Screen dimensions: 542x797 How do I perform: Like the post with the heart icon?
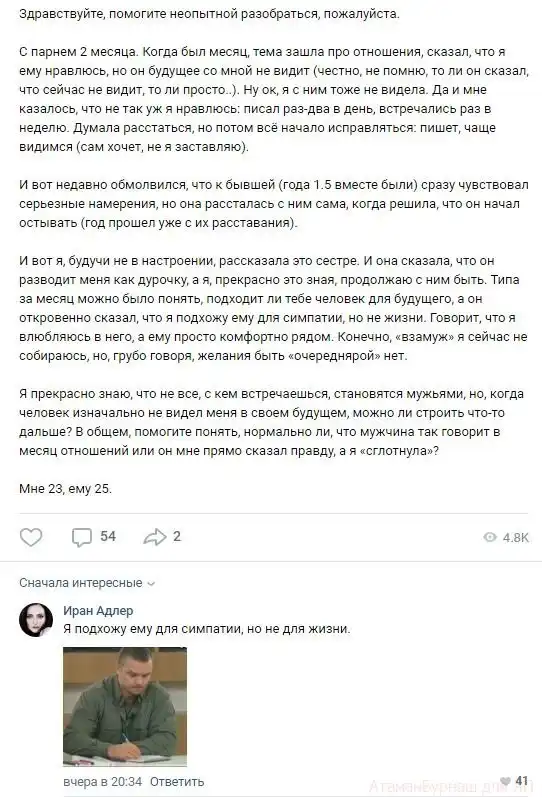tap(31, 537)
